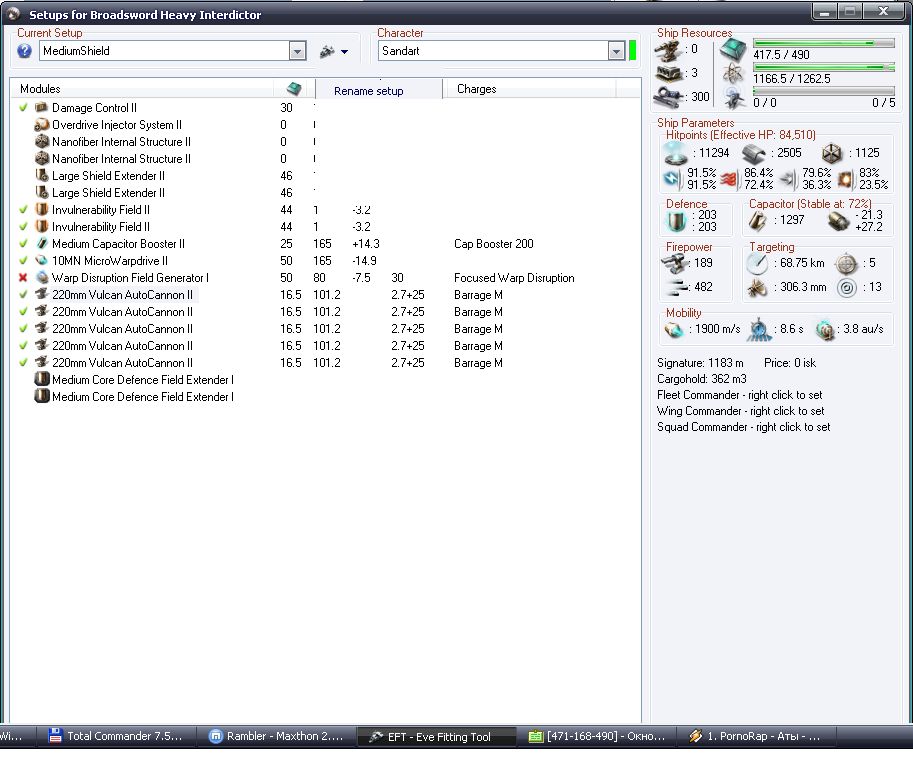Click the explosive resistance icon showing 83%
This screenshot has height=762, width=913.
tap(845, 179)
